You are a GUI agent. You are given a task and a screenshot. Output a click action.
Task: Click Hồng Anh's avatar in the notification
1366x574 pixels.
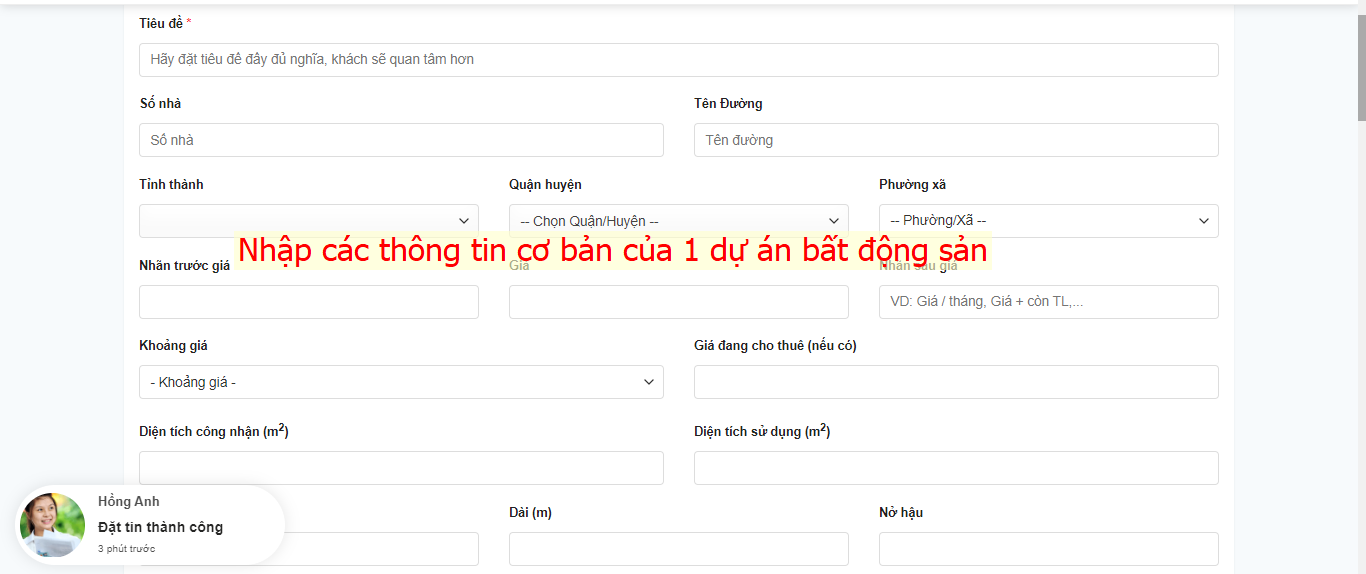52,525
